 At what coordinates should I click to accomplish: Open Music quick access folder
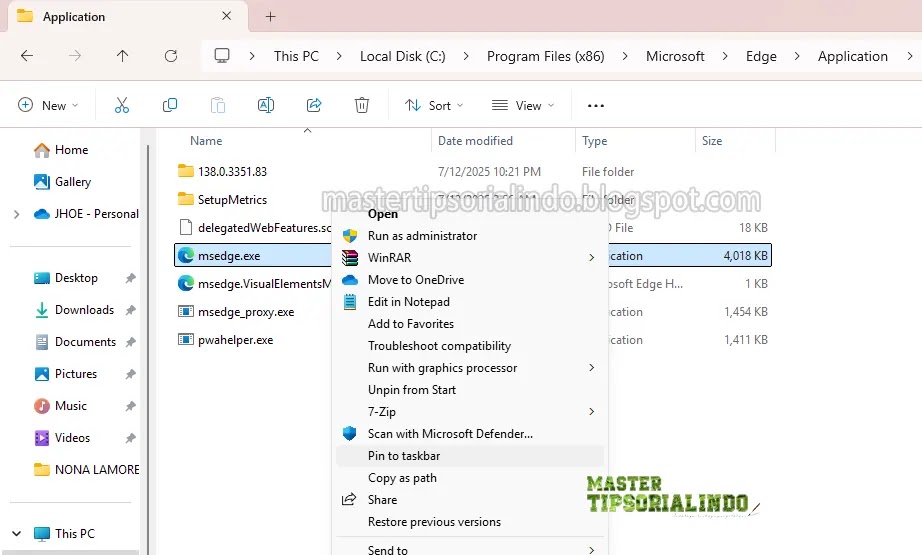click(x=61, y=406)
